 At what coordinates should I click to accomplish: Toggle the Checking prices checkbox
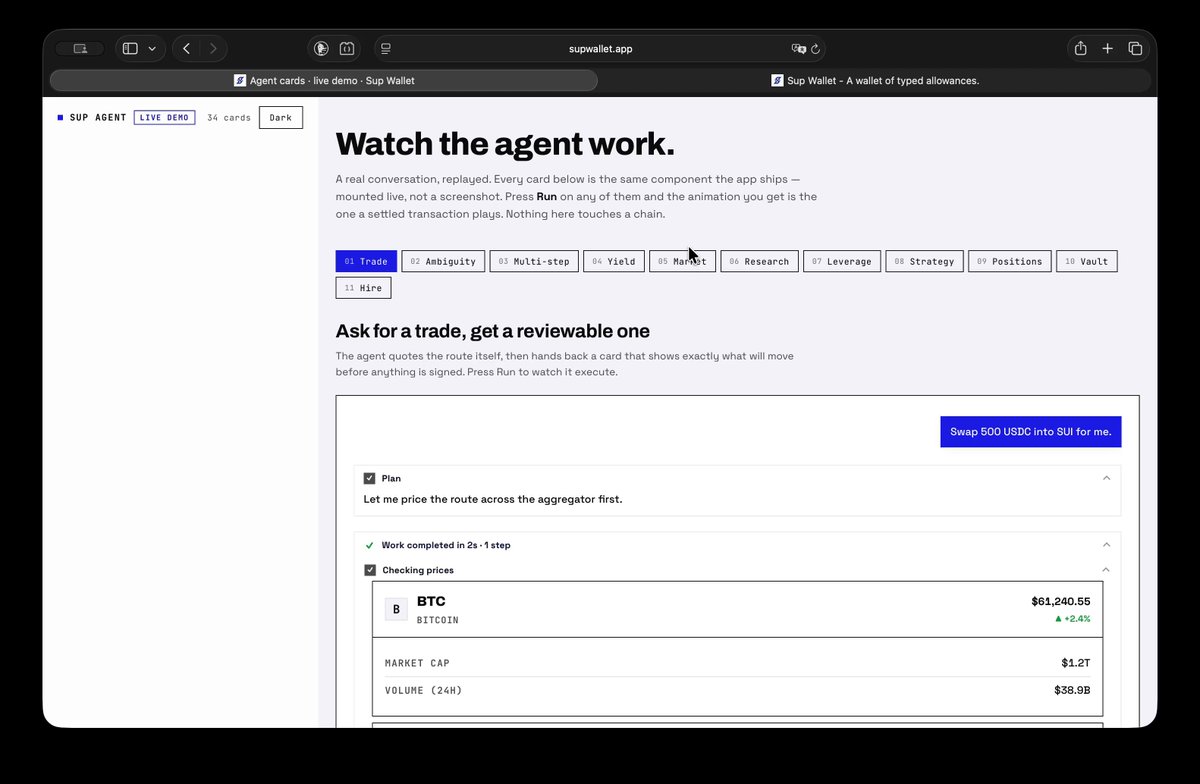(370, 570)
